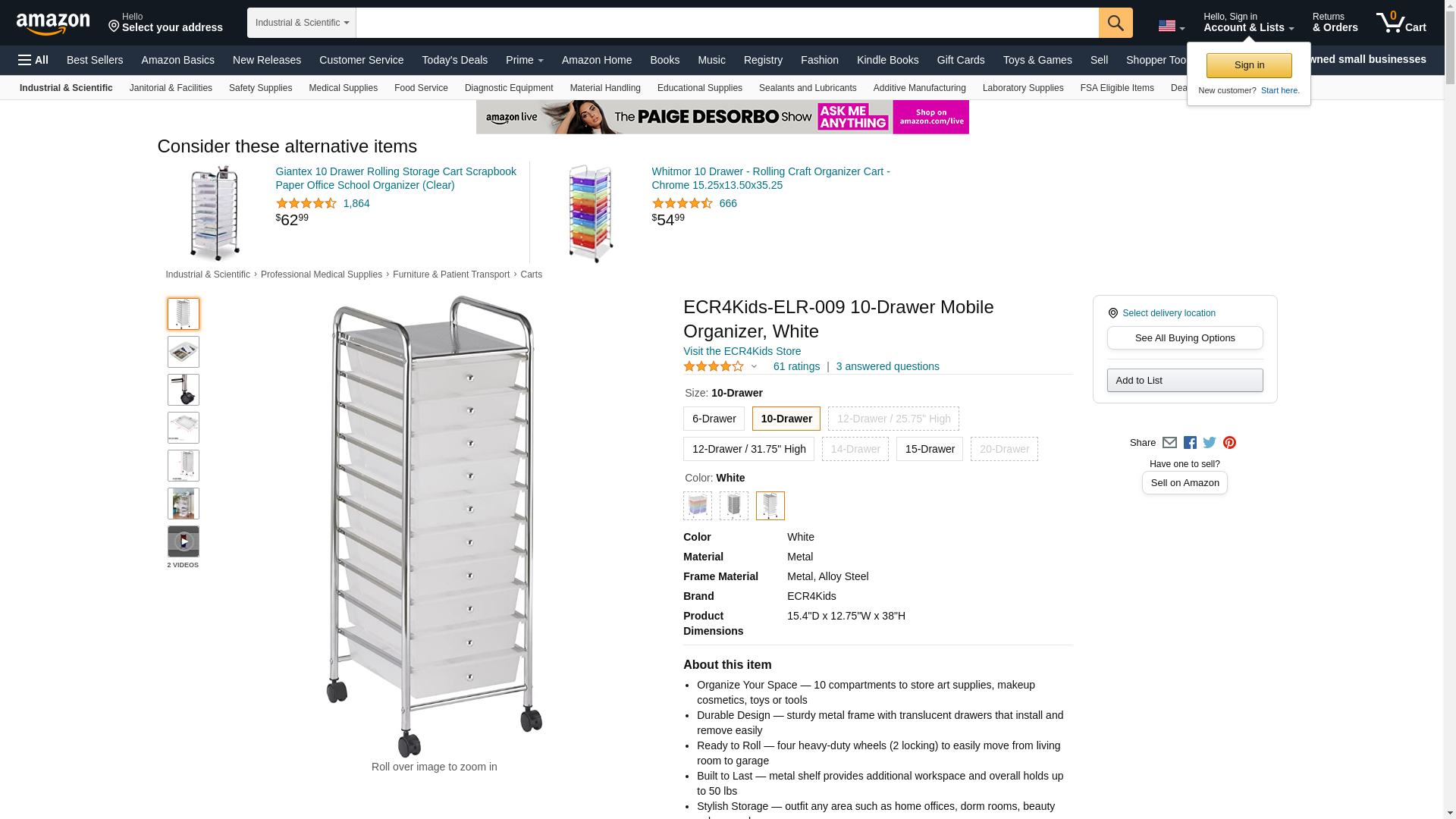This screenshot has height=819, width=1456.
Task: Click the Amazon logo
Action: pos(53,24)
